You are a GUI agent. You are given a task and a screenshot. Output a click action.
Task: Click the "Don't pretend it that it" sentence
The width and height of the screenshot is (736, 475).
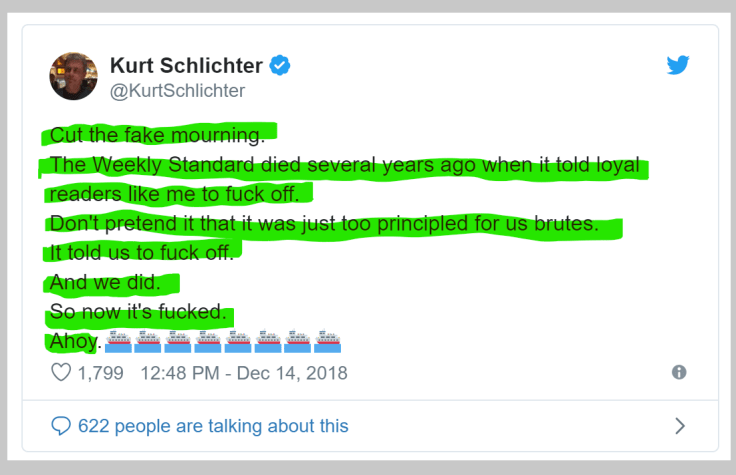pos(323,223)
